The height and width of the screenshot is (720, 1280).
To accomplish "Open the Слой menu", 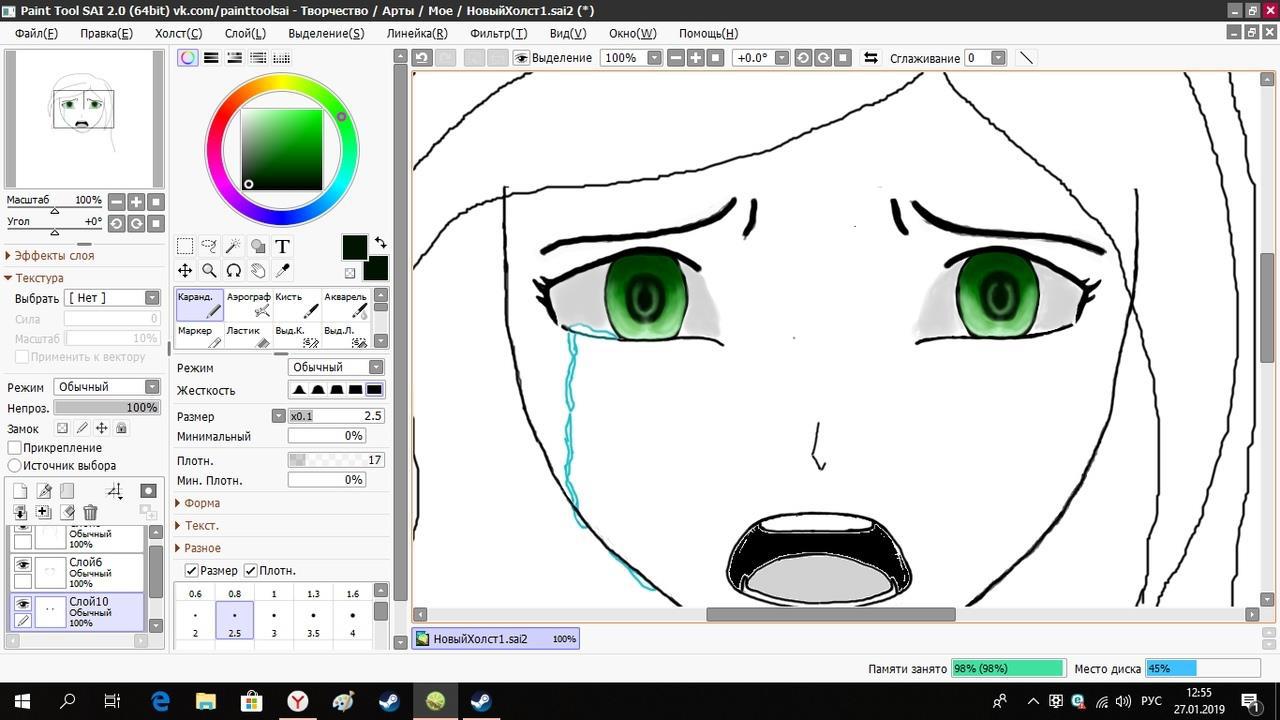I will tap(245, 33).
